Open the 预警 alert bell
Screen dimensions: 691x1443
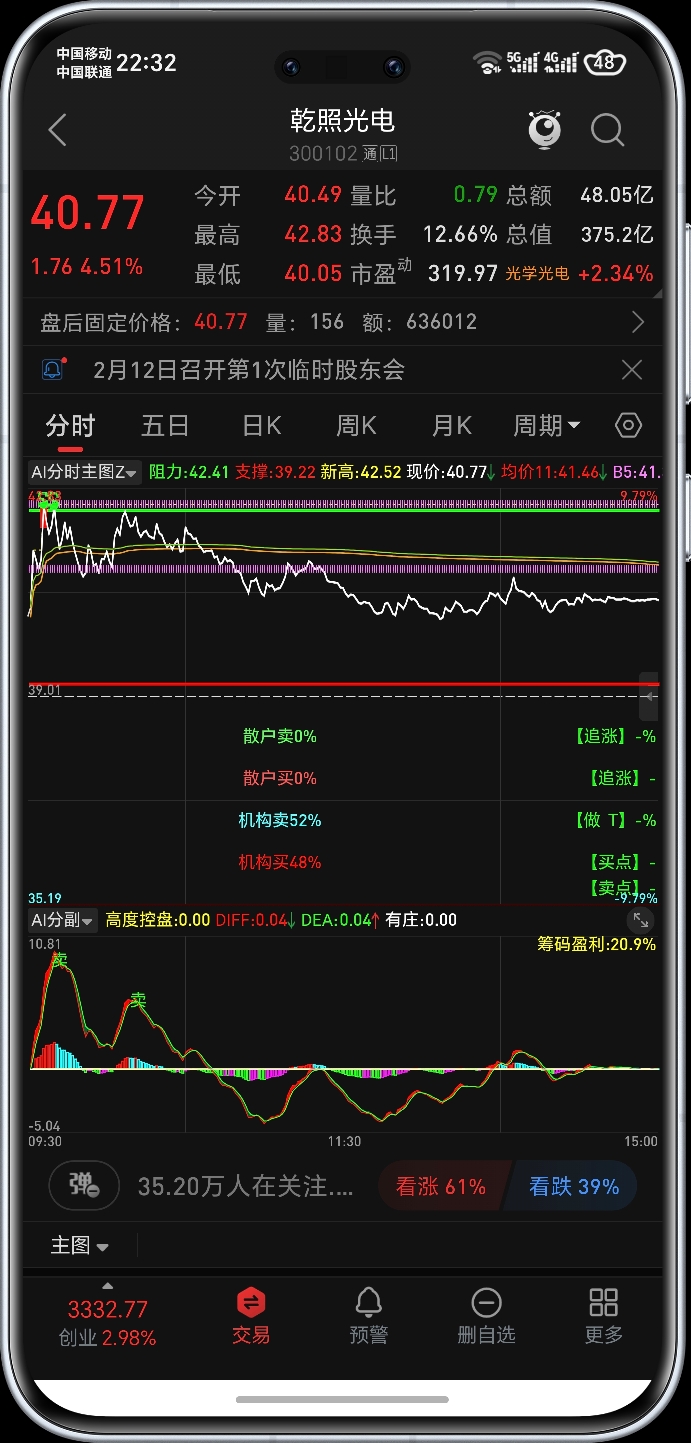(x=369, y=1316)
